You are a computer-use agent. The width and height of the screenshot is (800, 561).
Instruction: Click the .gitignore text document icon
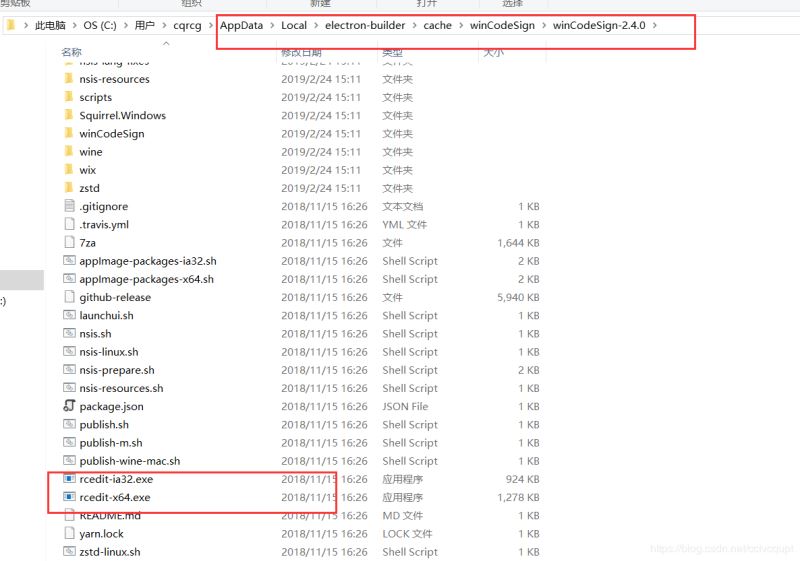69,206
